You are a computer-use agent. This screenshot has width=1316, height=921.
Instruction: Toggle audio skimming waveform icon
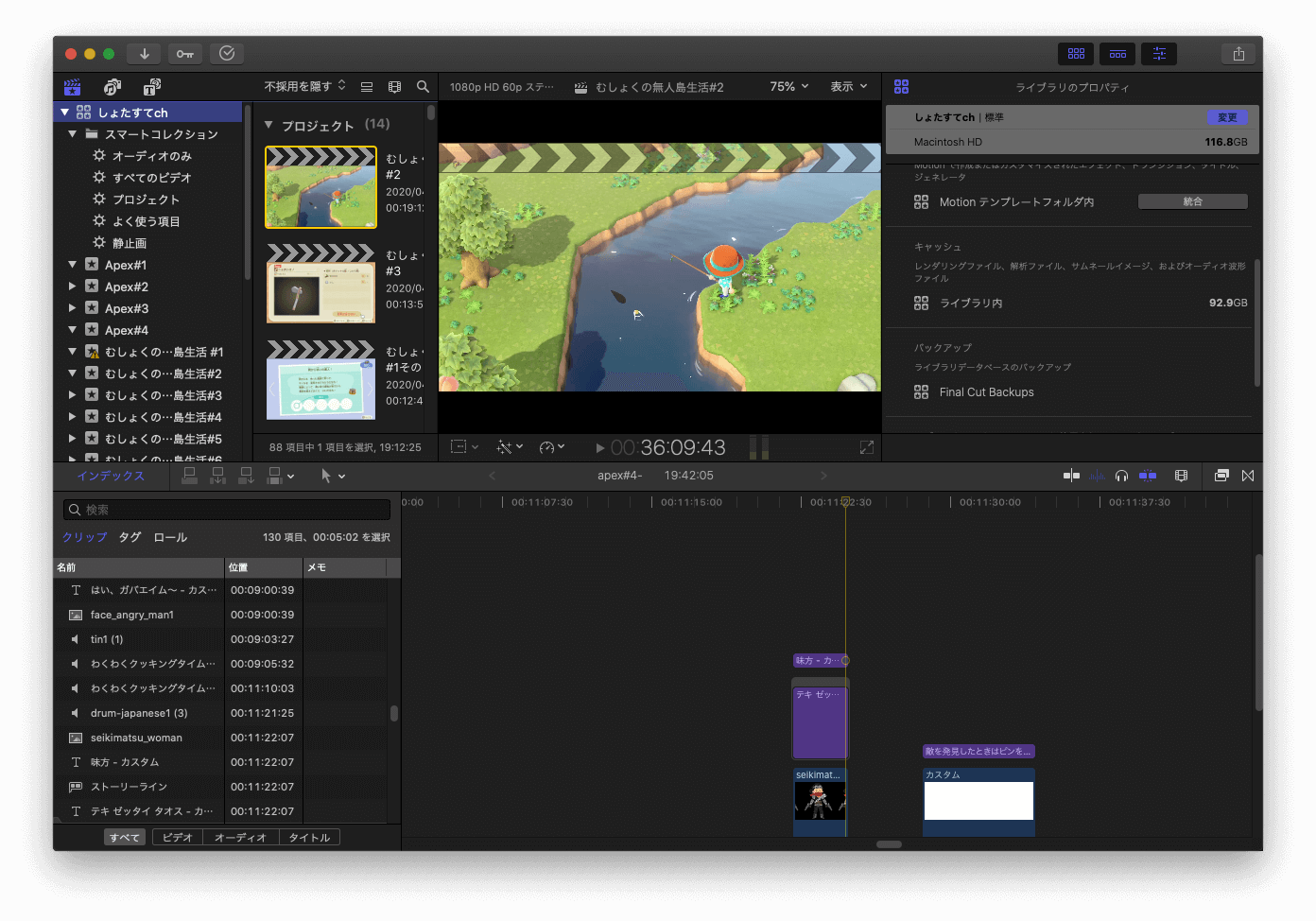pyautogui.click(x=1097, y=476)
